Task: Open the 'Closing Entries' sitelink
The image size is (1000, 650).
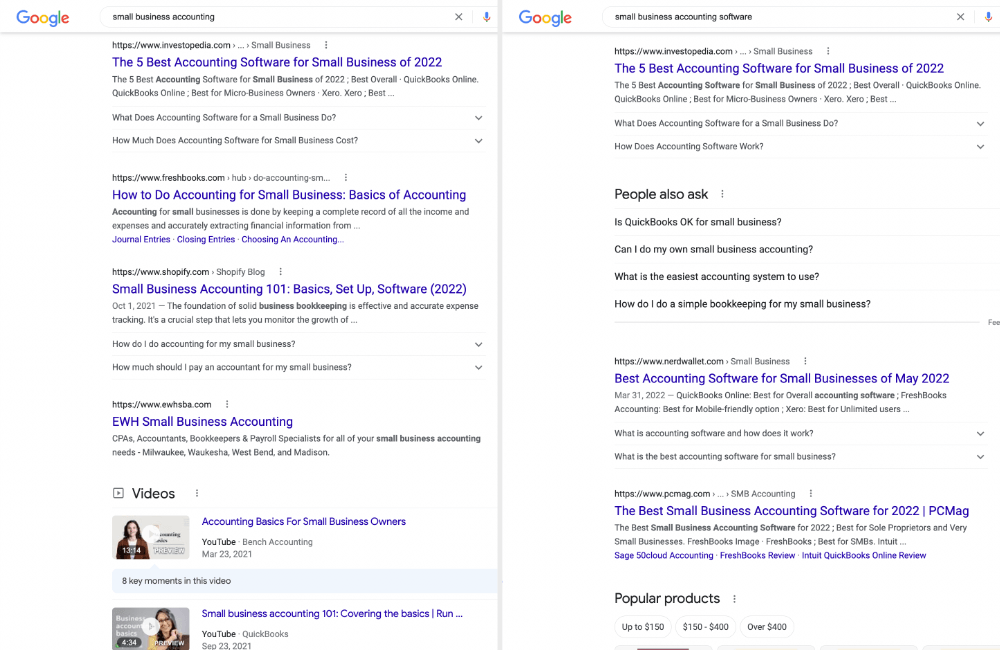Action: [x=205, y=240]
